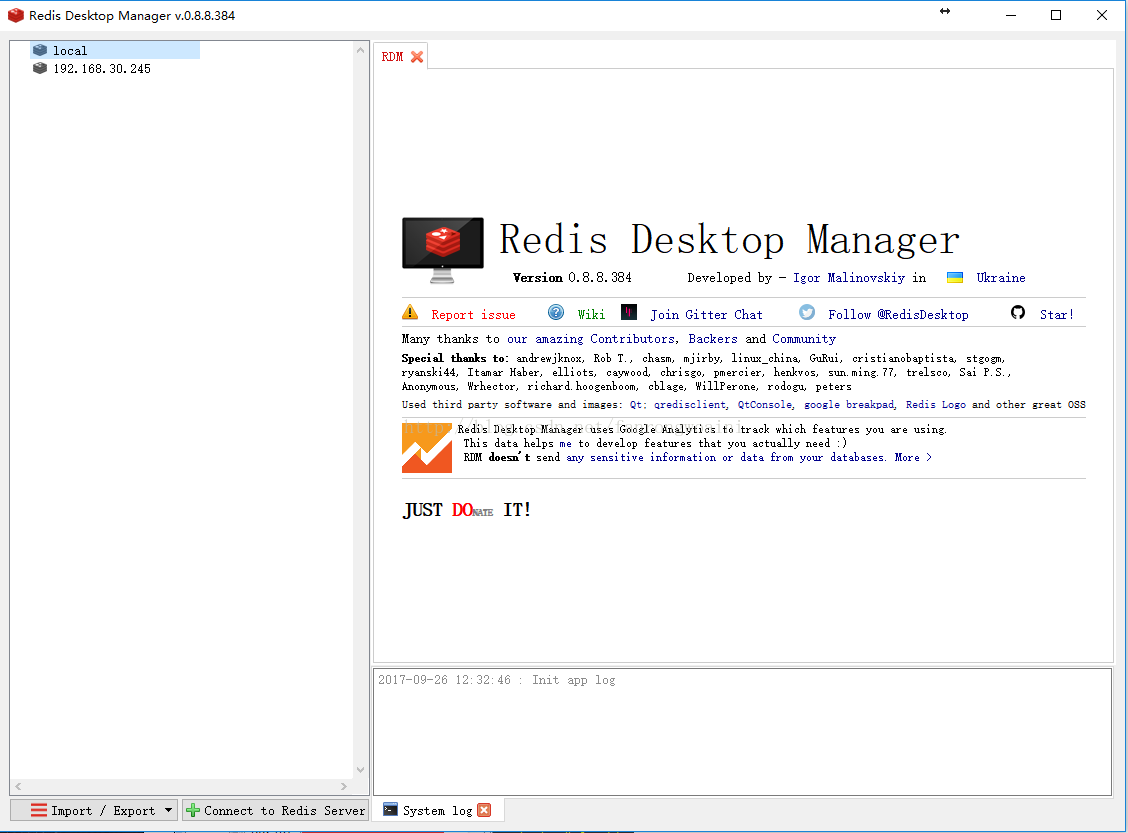Click the connection tree scroll up arrow
Image resolution: width=1128 pixels, height=833 pixels.
coord(360,50)
